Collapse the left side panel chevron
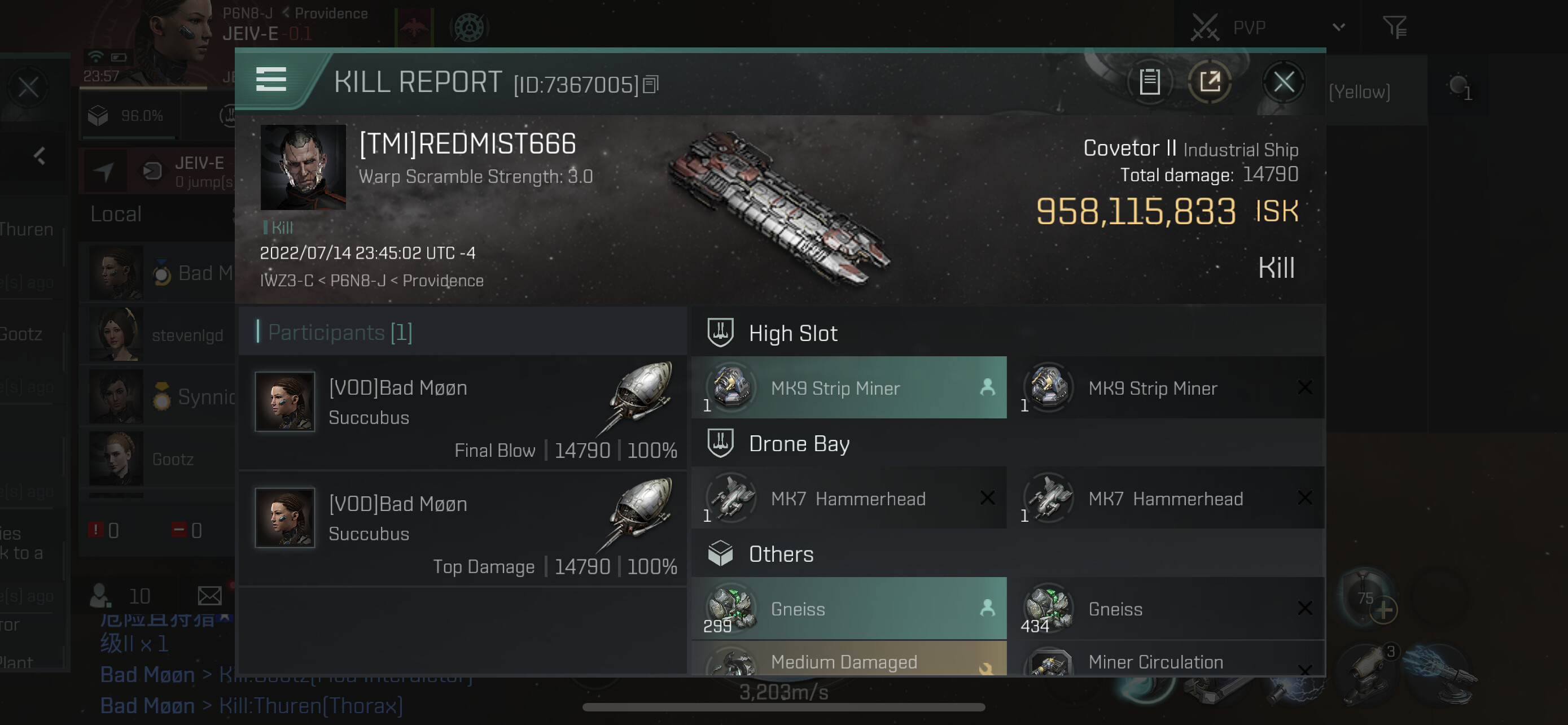 point(40,156)
